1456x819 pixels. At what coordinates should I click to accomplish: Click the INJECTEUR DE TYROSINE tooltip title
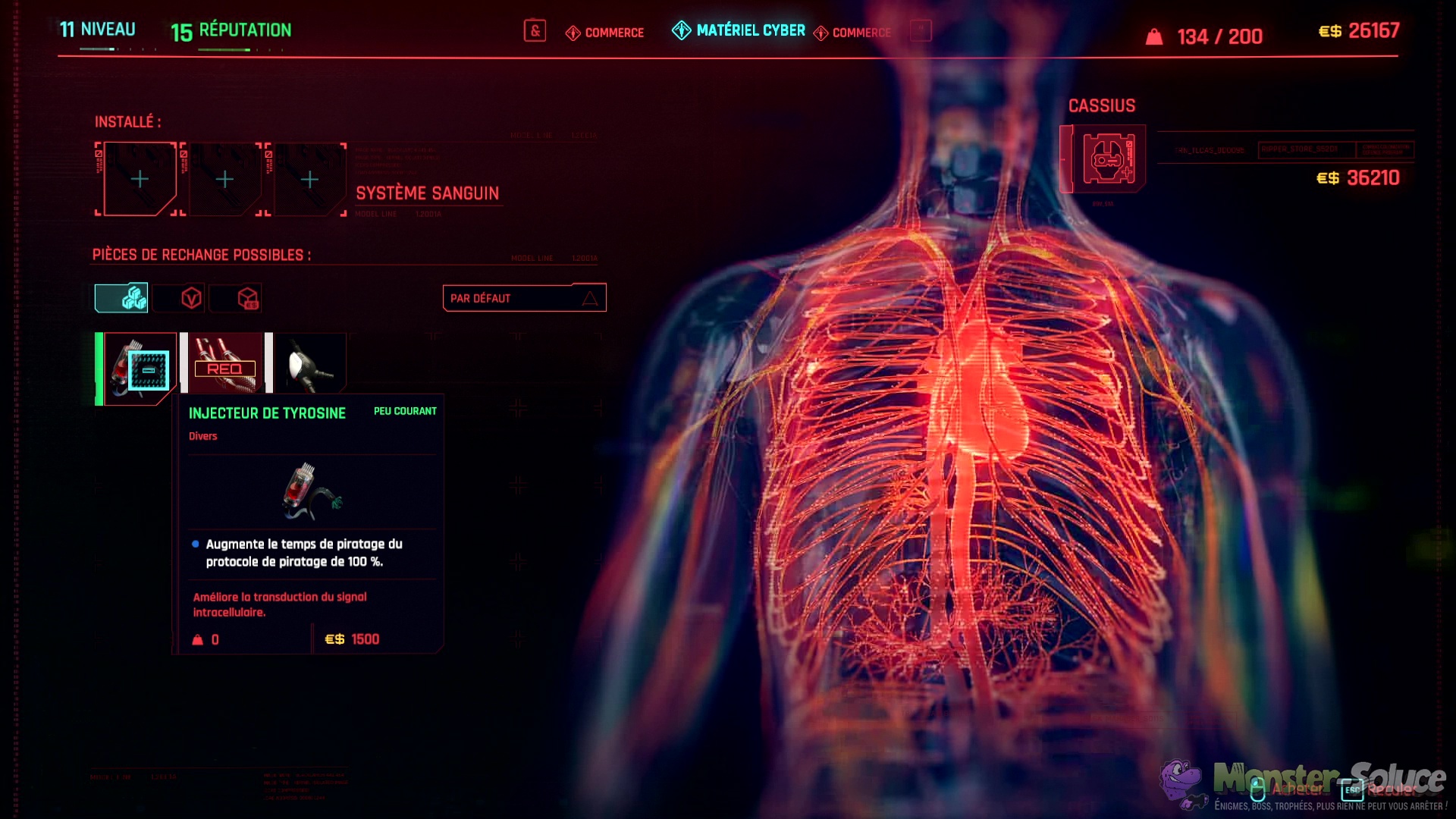coord(267,413)
